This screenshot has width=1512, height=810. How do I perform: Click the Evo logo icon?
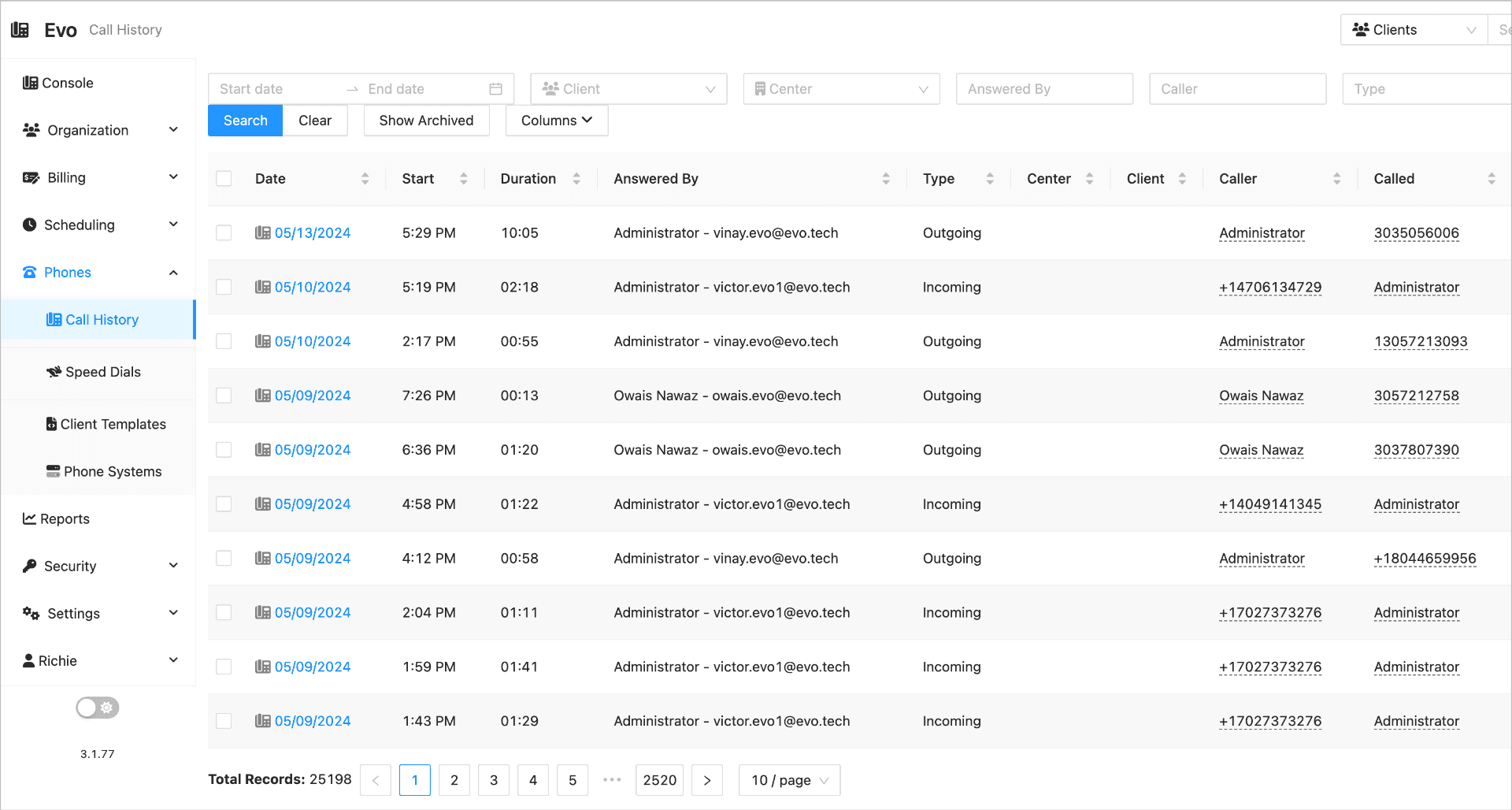point(20,30)
